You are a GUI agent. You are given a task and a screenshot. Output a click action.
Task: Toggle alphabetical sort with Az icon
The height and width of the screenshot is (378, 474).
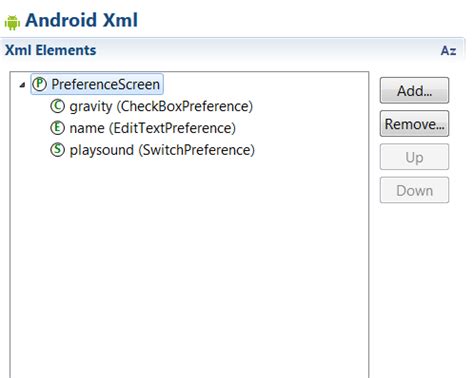pyautogui.click(x=448, y=51)
